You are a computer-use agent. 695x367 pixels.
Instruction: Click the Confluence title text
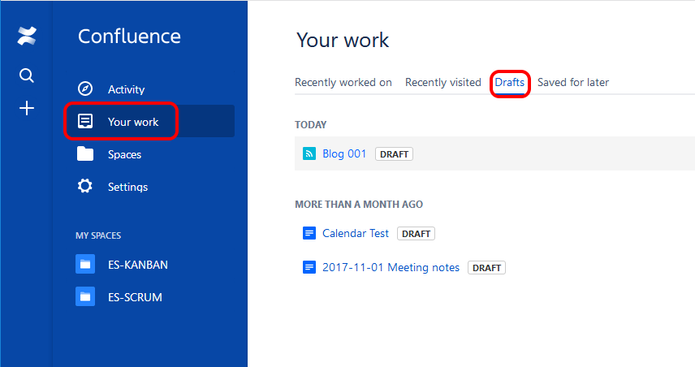point(129,36)
